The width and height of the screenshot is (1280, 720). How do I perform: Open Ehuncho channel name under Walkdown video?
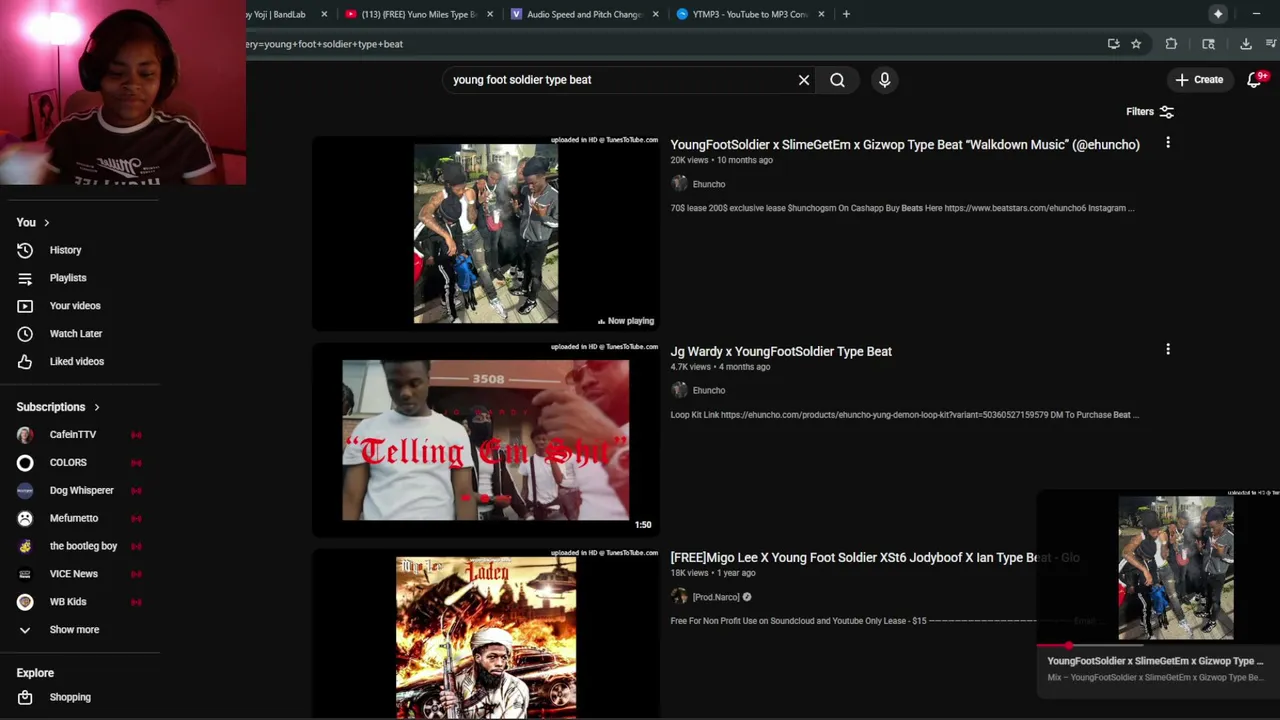[708, 184]
